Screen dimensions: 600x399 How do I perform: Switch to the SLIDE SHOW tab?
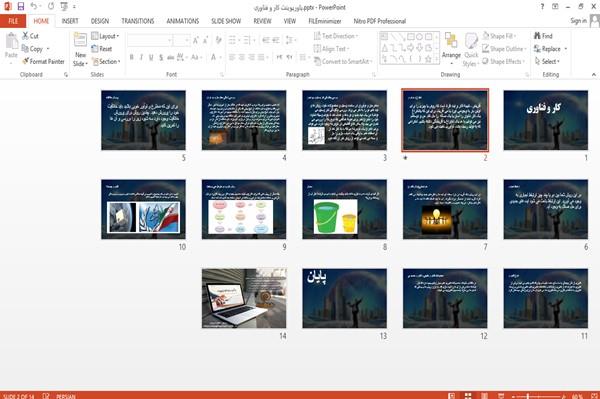226,21
